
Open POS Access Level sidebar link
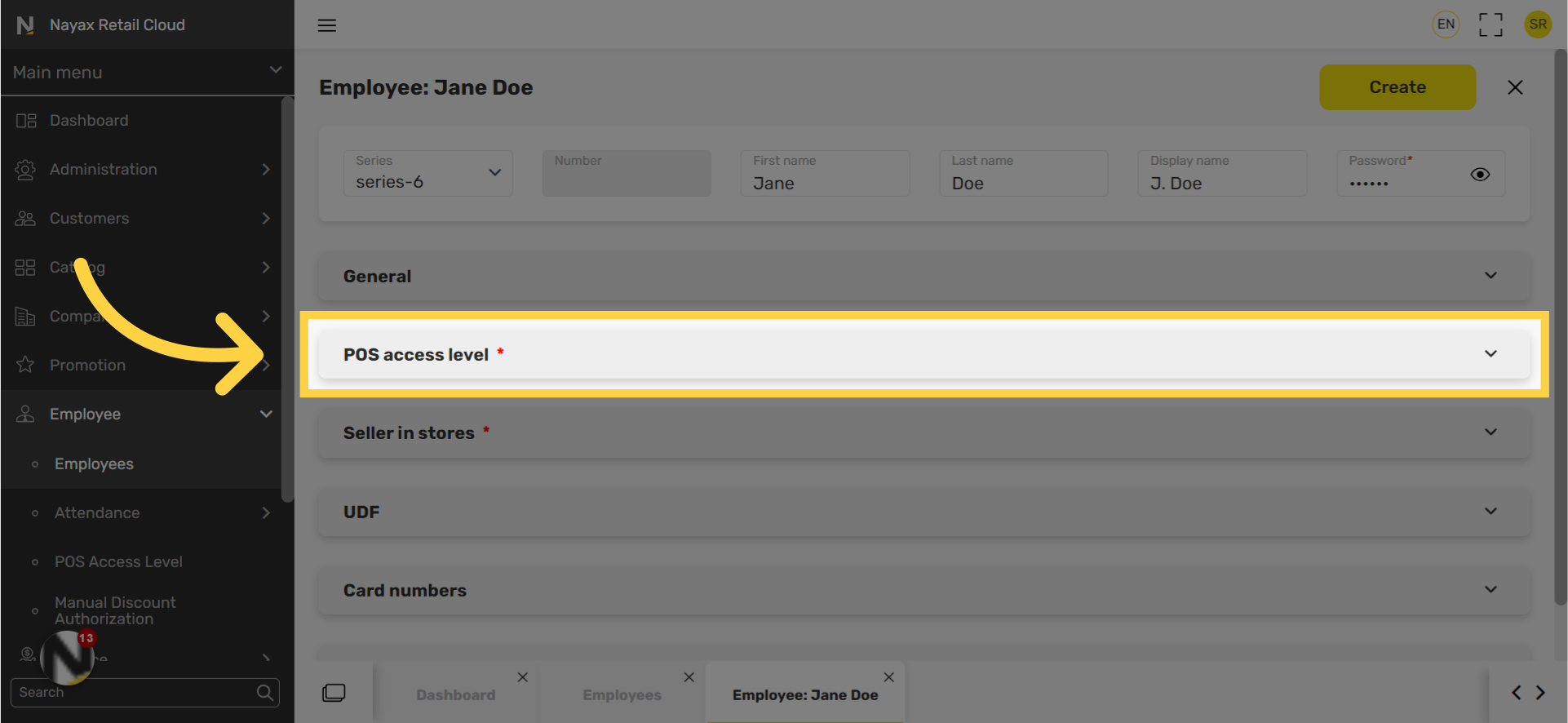(118, 561)
